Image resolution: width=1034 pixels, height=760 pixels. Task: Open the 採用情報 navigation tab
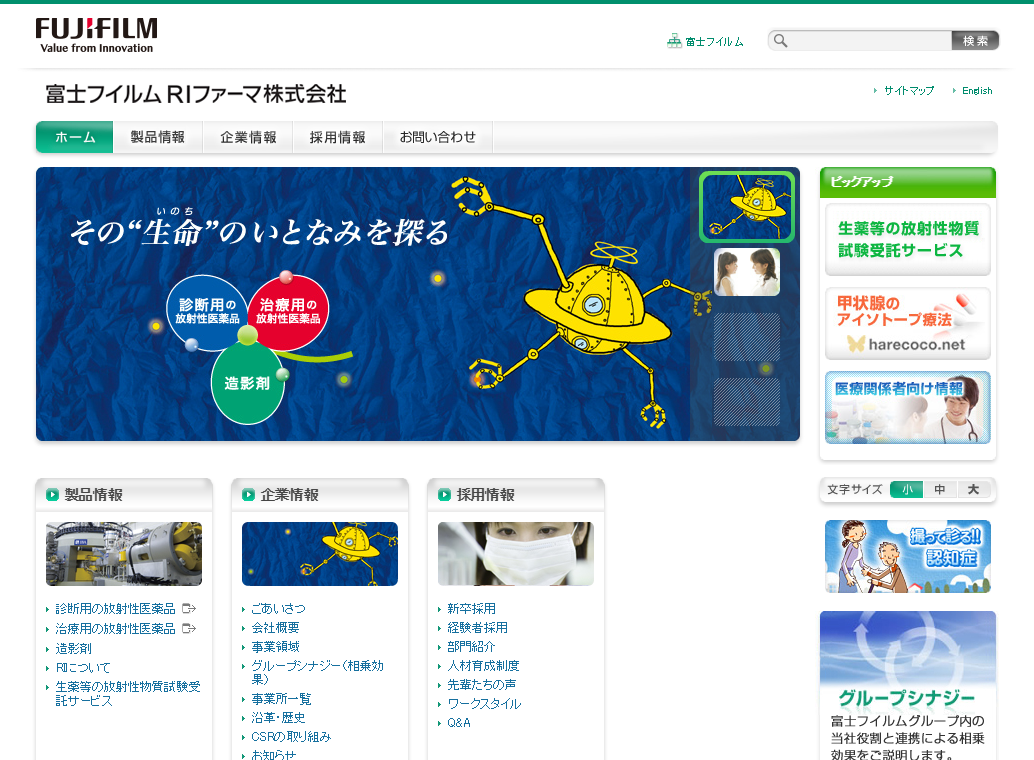coord(338,137)
